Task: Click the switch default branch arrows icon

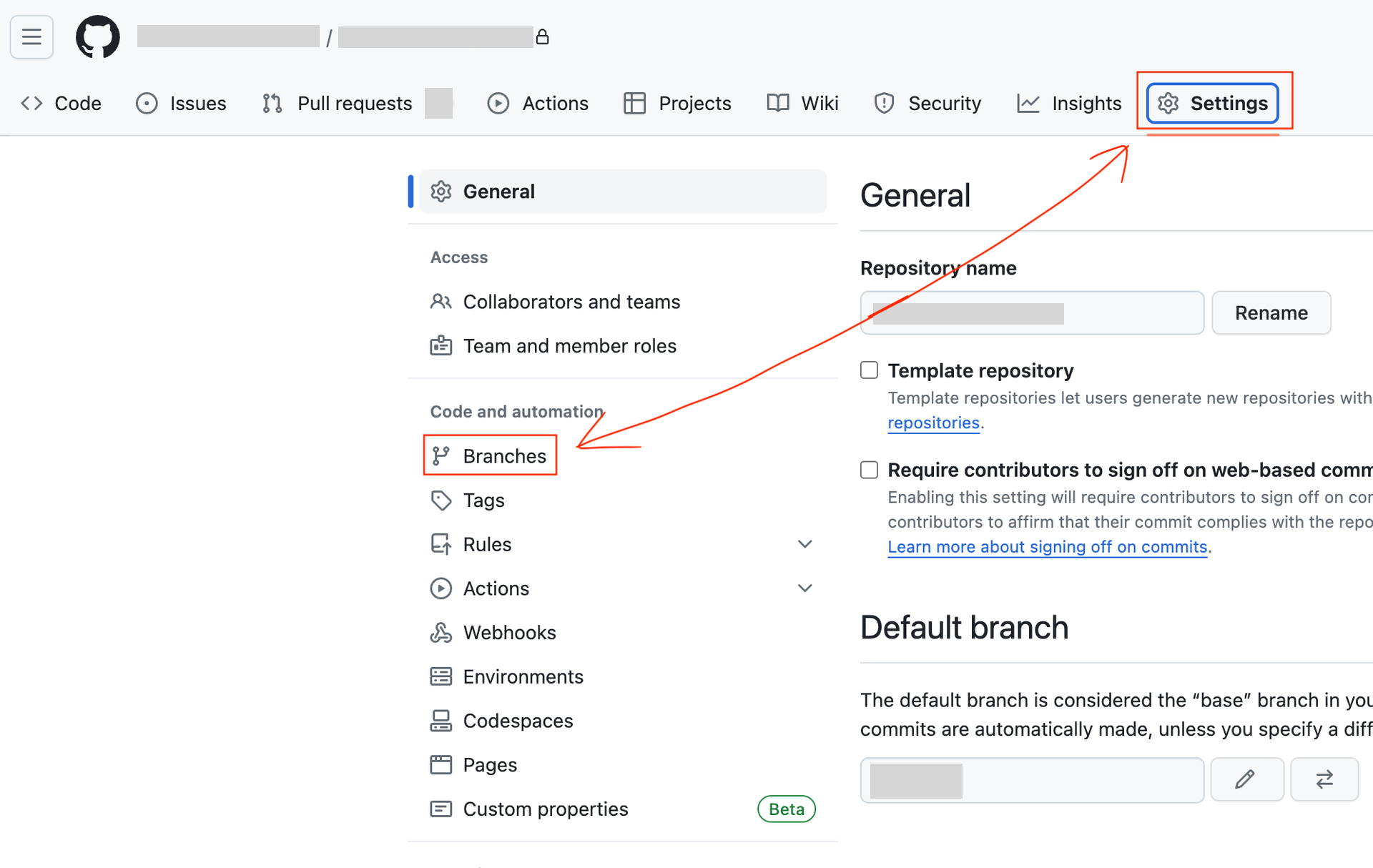Action: click(x=1324, y=779)
